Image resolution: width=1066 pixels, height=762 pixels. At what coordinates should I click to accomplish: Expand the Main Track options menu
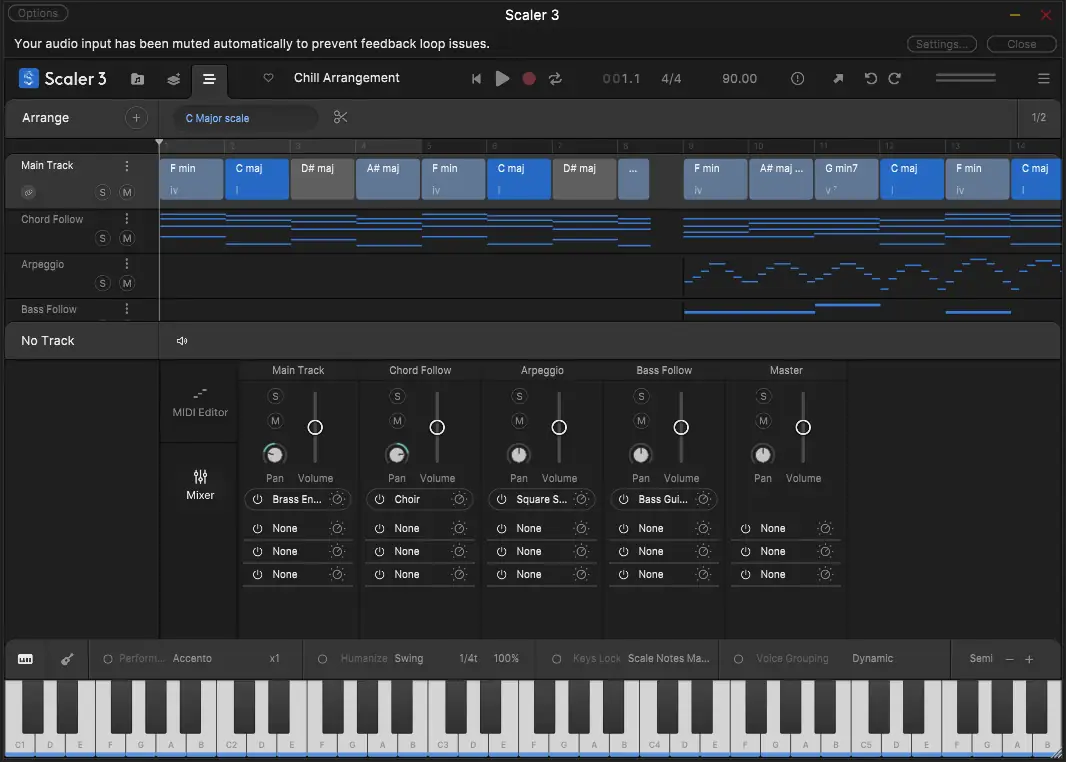(x=126, y=165)
